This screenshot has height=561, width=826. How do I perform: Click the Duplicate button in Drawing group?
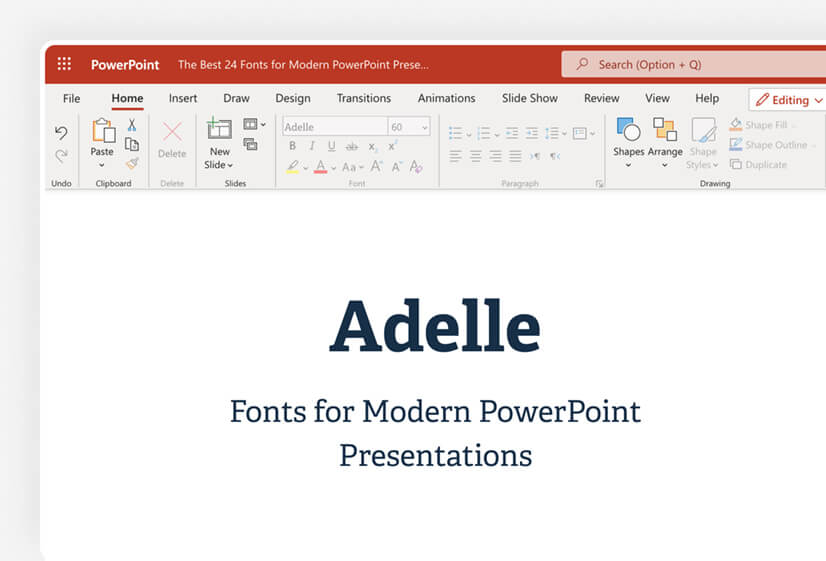click(x=759, y=164)
